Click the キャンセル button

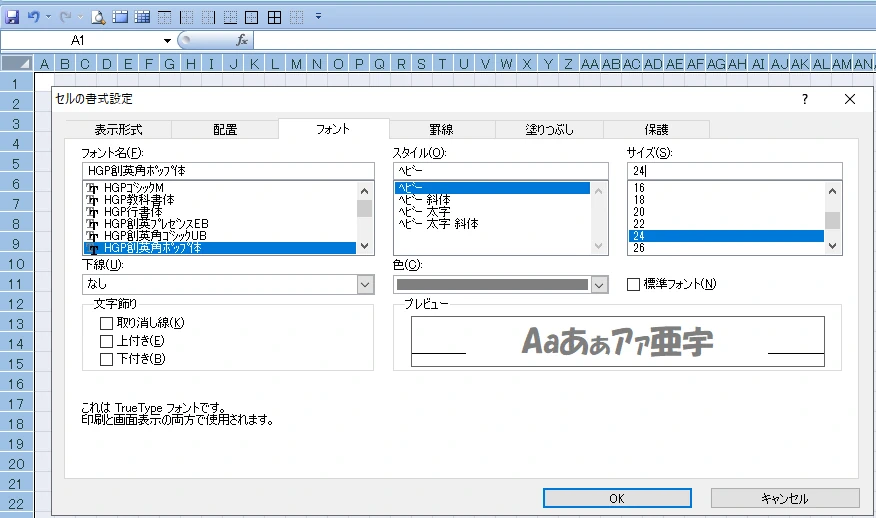(x=784, y=498)
